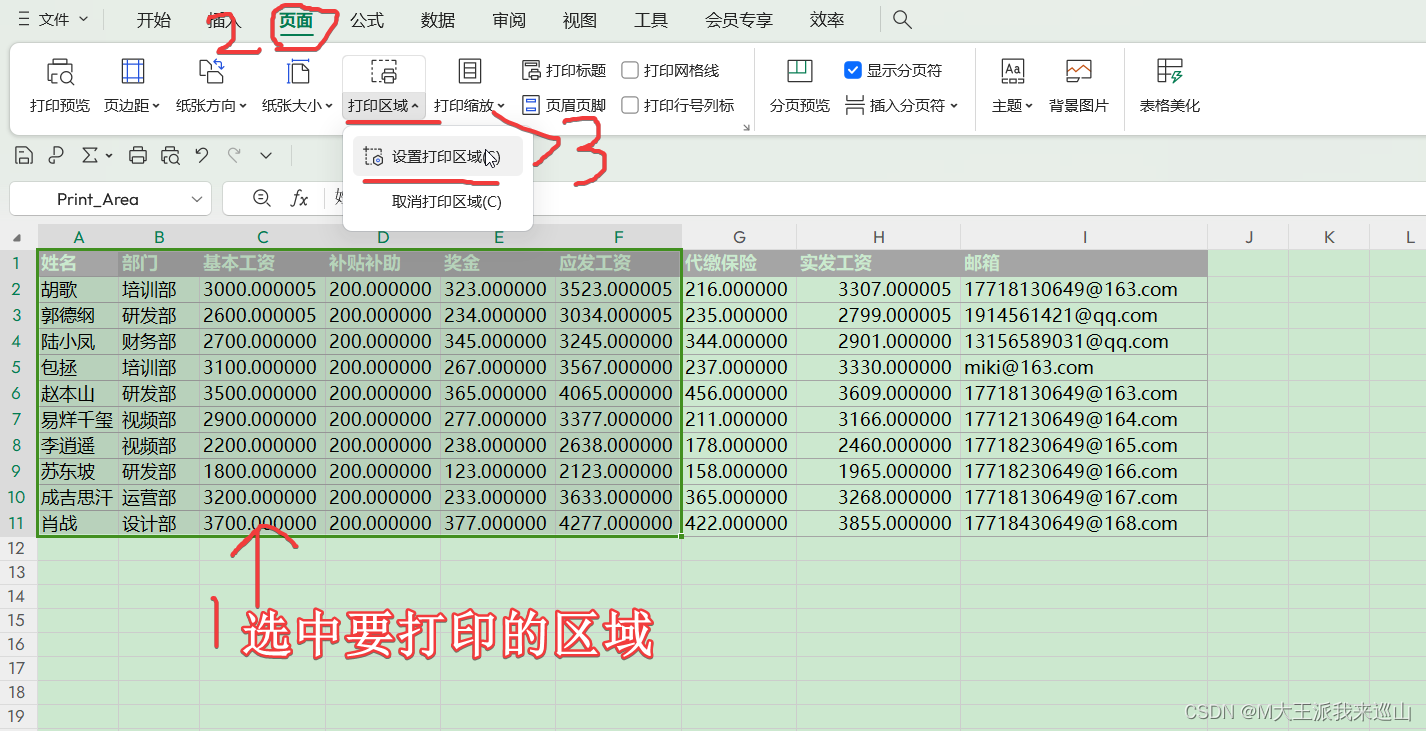
Task: Open Header and Footer (页眉页脚)
Action: click(564, 105)
